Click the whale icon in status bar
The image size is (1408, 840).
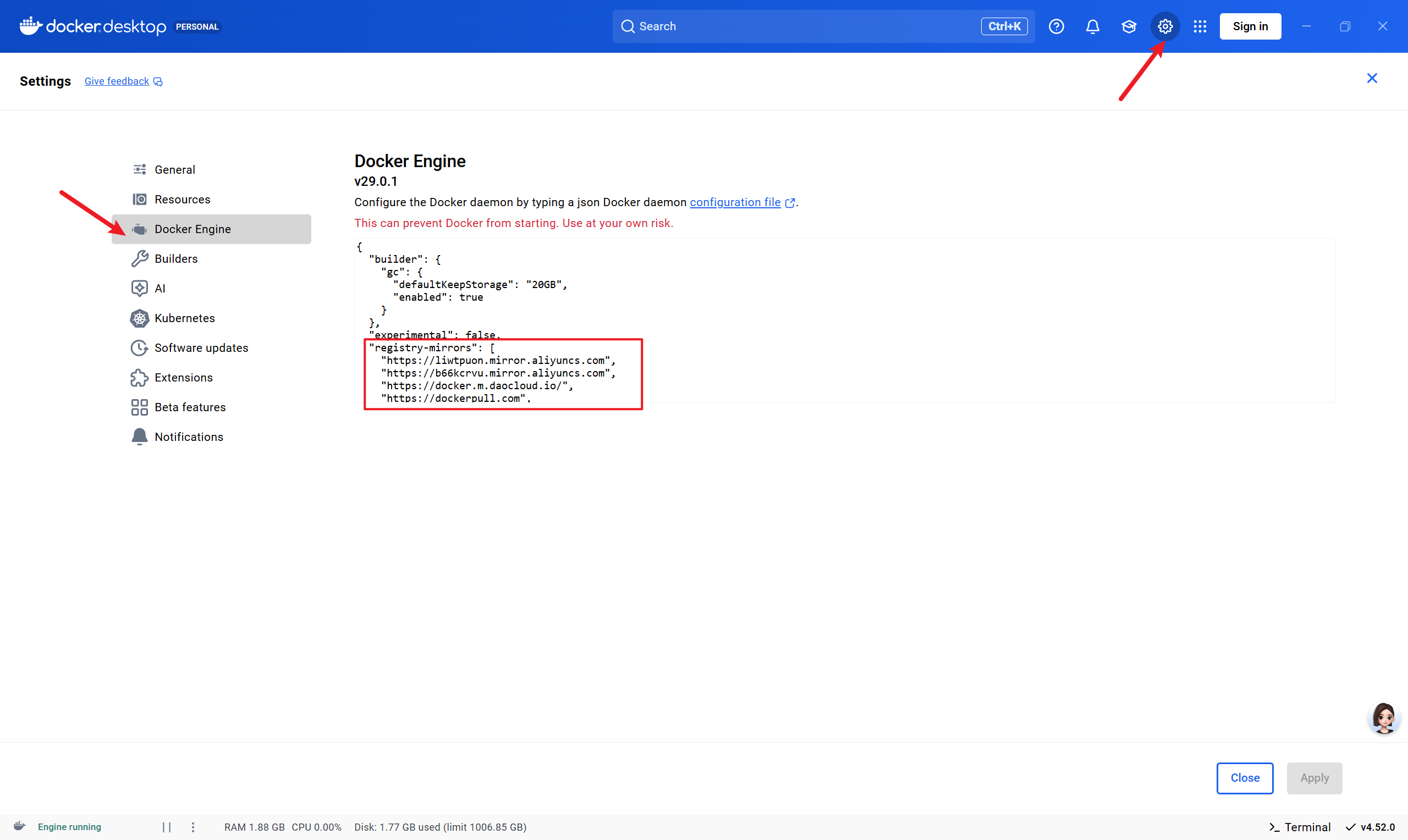20,826
